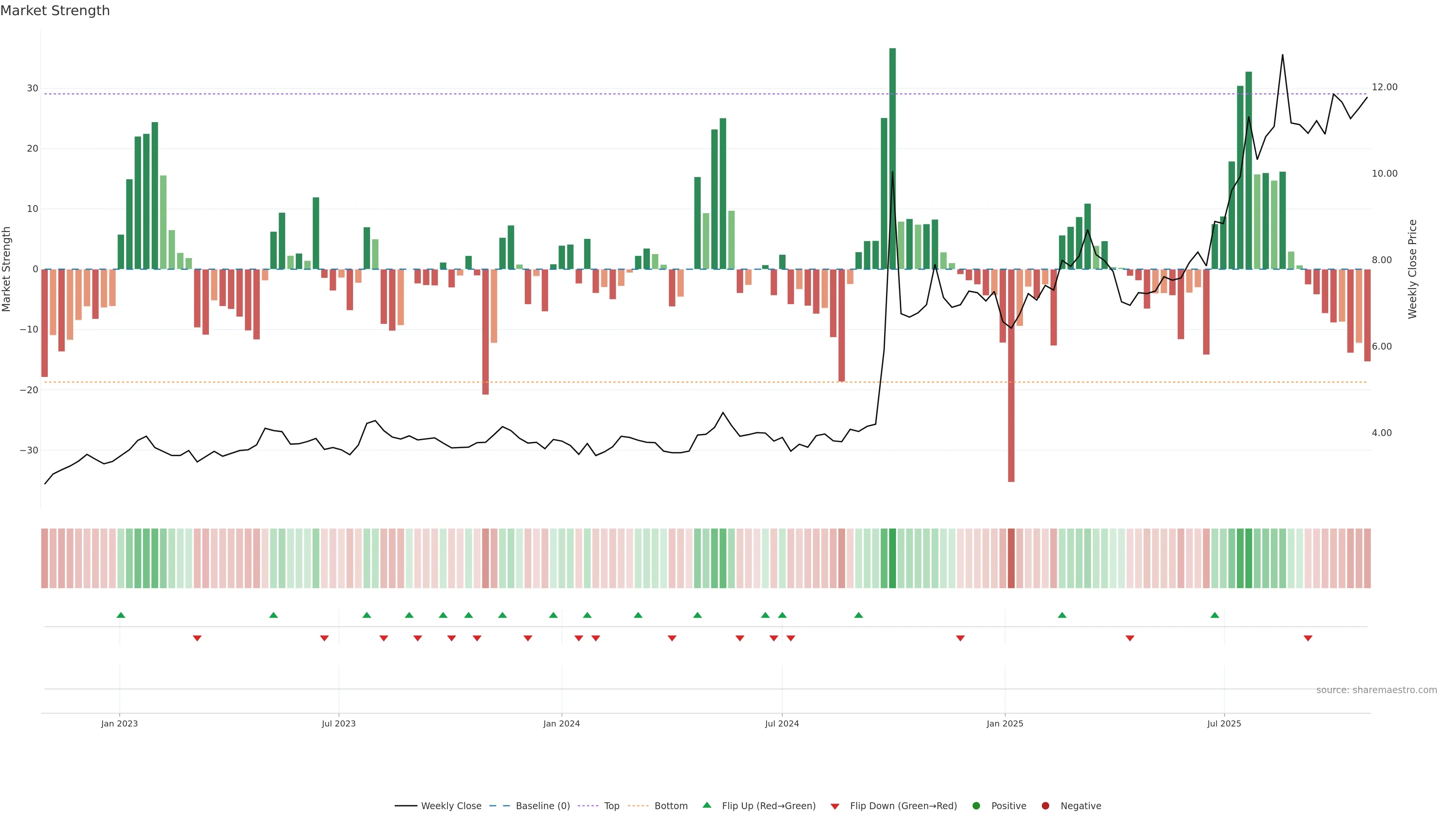
Task: Click the Jan 2025 x-axis label
Action: pos(1004,723)
